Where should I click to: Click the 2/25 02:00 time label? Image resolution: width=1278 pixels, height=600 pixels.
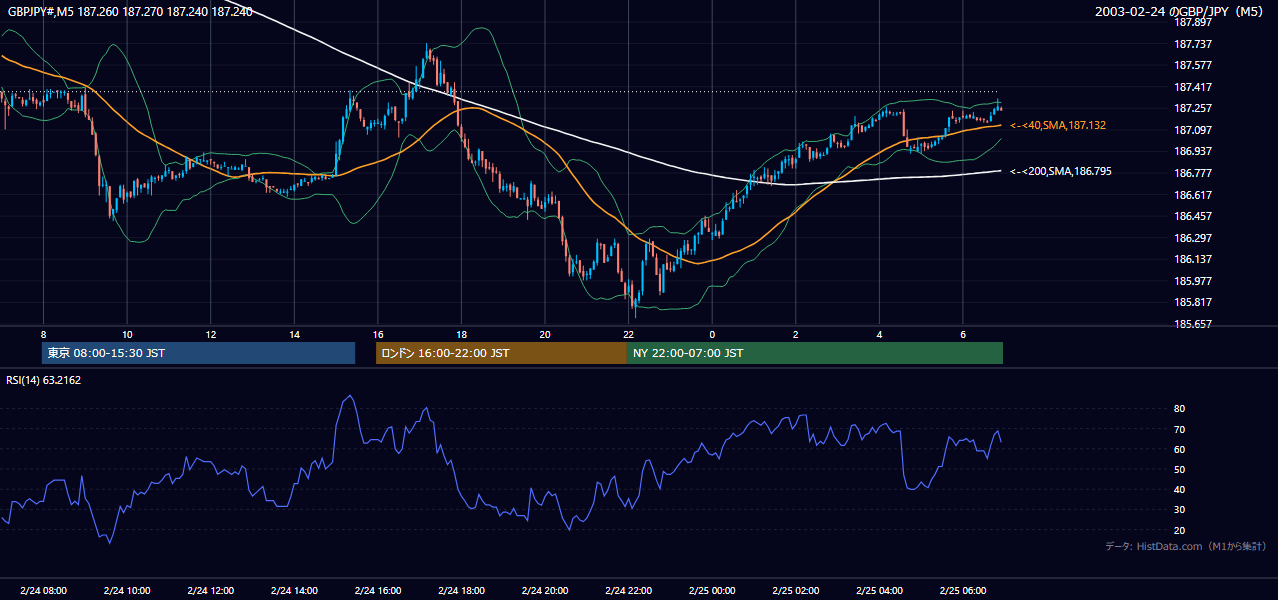(x=795, y=590)
